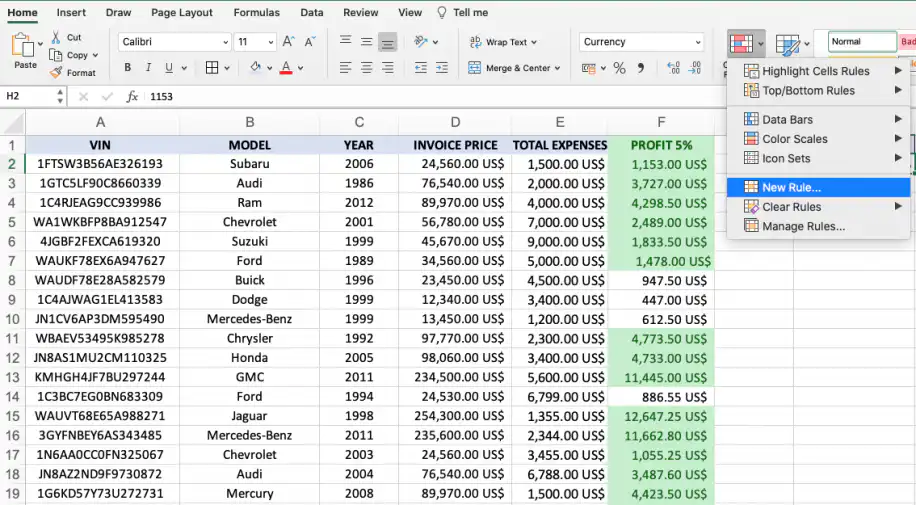Expand Merge & Center options arrow
The image size is (916, 505).
tap(557, 68)
